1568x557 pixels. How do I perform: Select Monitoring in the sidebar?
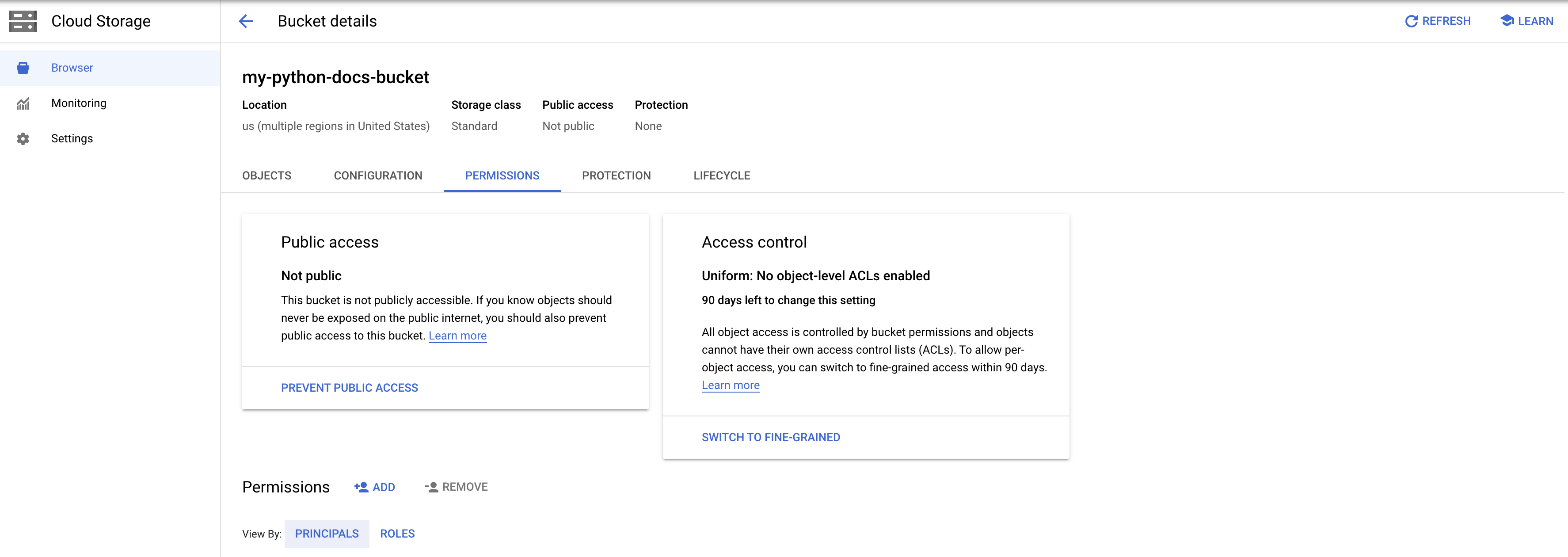(79, 103)
